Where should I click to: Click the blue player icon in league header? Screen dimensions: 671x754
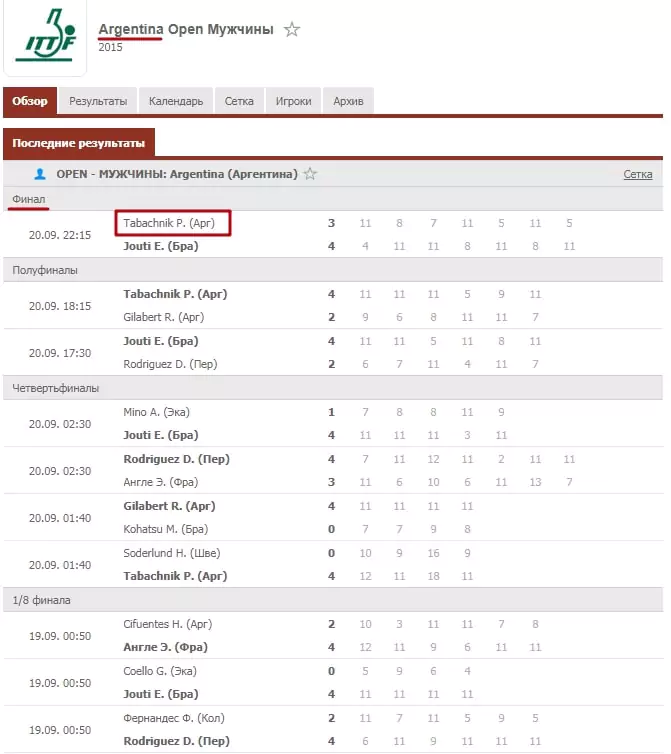40,174
